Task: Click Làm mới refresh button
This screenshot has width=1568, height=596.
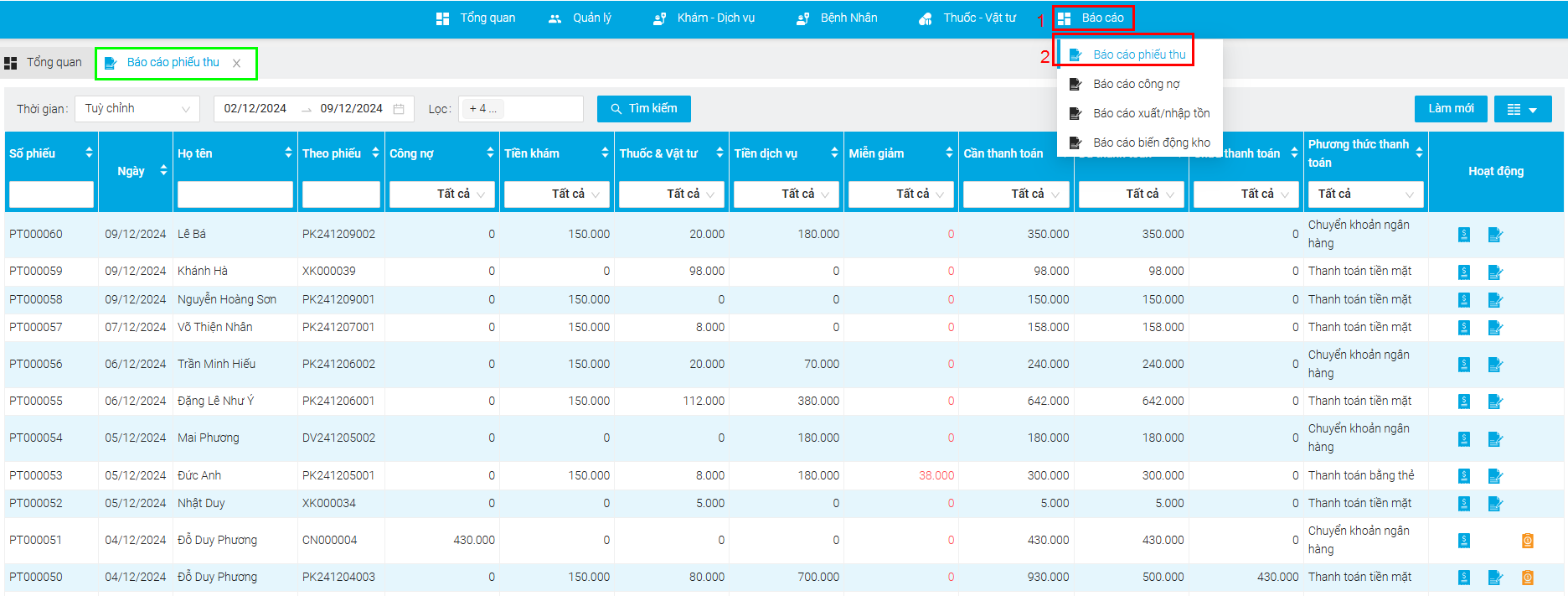Action: pos(1451,109)
